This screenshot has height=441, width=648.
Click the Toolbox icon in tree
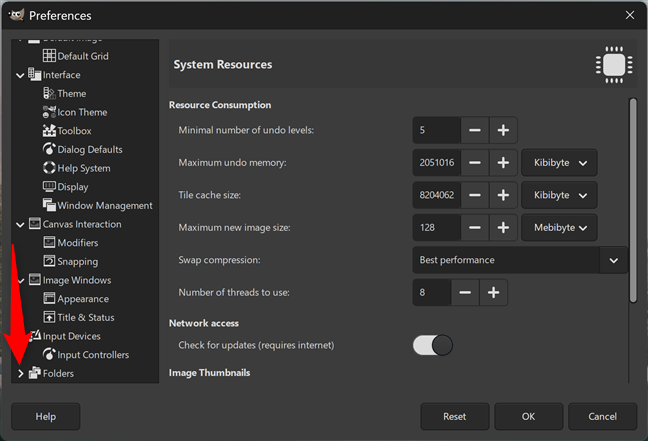point(49,131)
